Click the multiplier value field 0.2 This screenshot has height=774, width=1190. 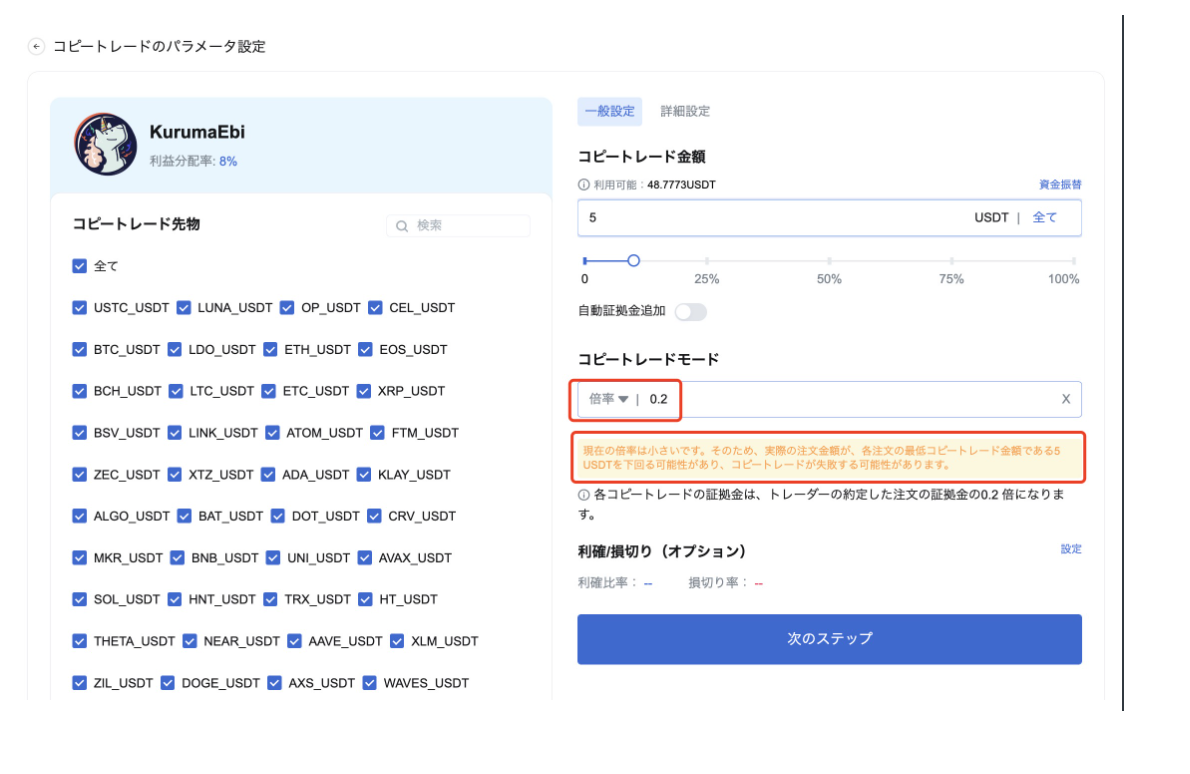[x=659, y=399]
